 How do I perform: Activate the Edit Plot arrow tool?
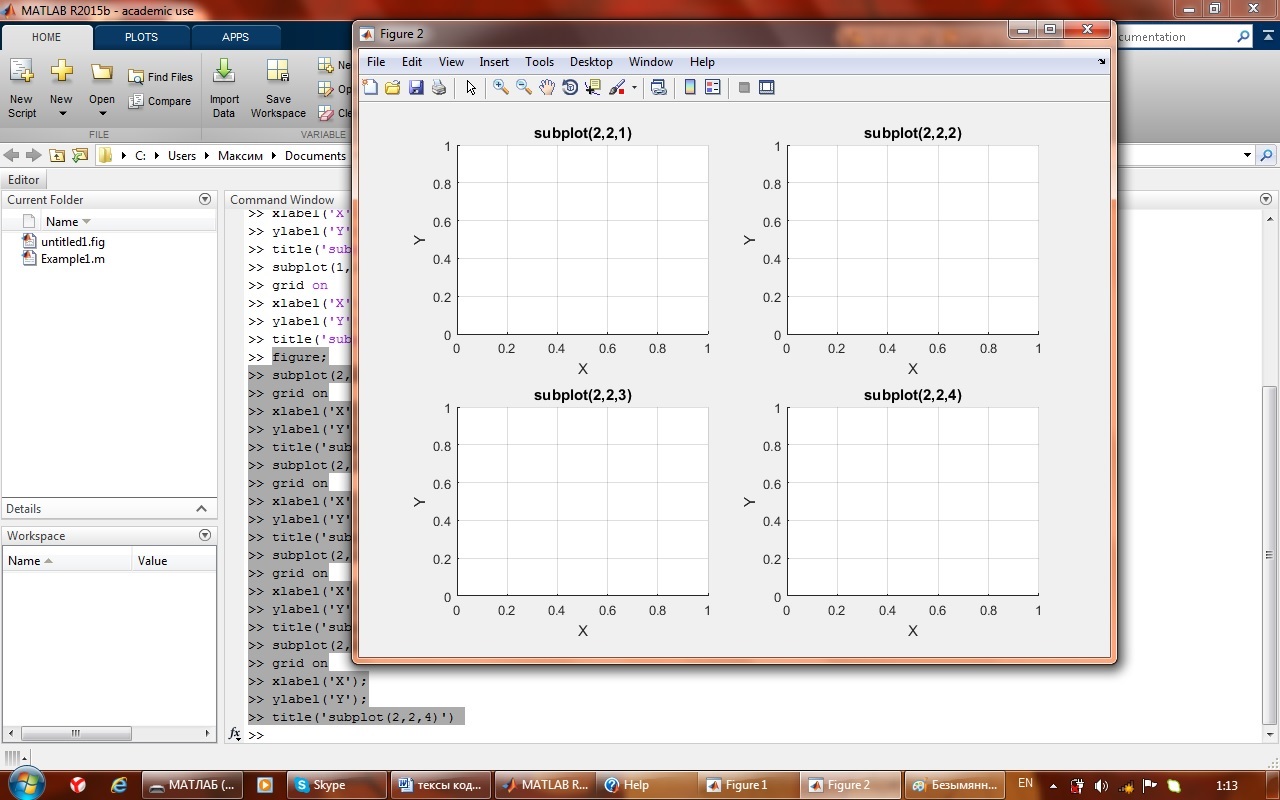[x=471, y=88]
